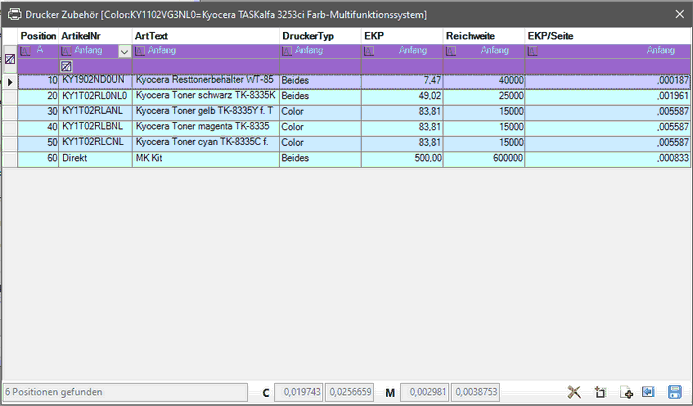This screenshot has width=693, height=406.
Task: Select row header of position 20
Action: click(x=10, y=97)
